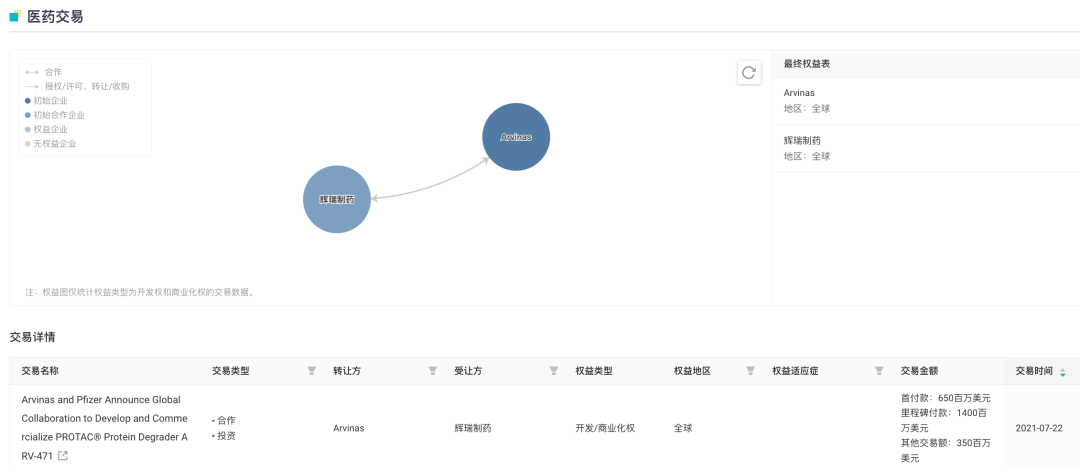
Task: Click 权益企业 legend dot entry
Action: point(46,129)
